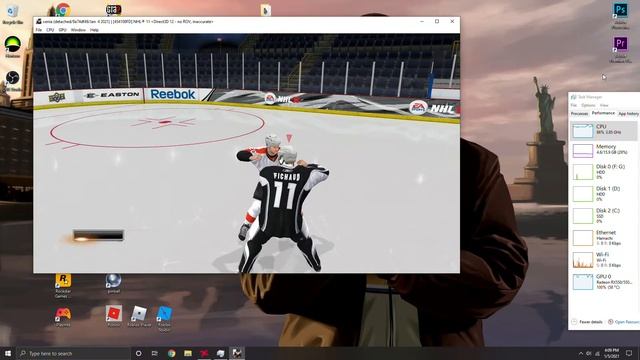Click the xenia window title bar icon
Screen dimensions: 640x360
point(38,21)
